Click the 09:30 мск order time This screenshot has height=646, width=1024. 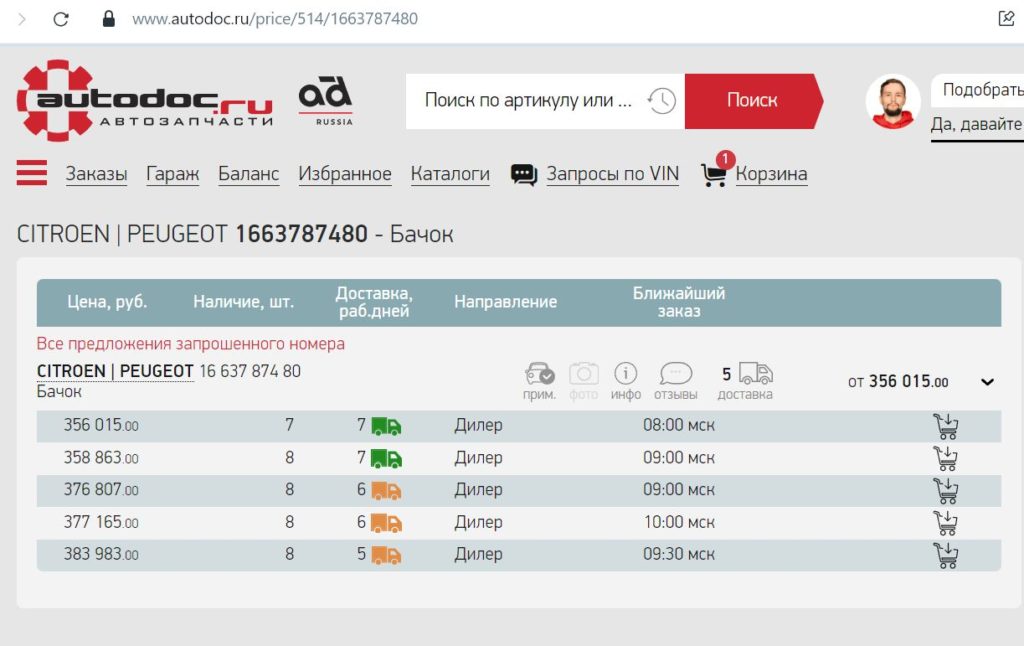click(679, 555)
